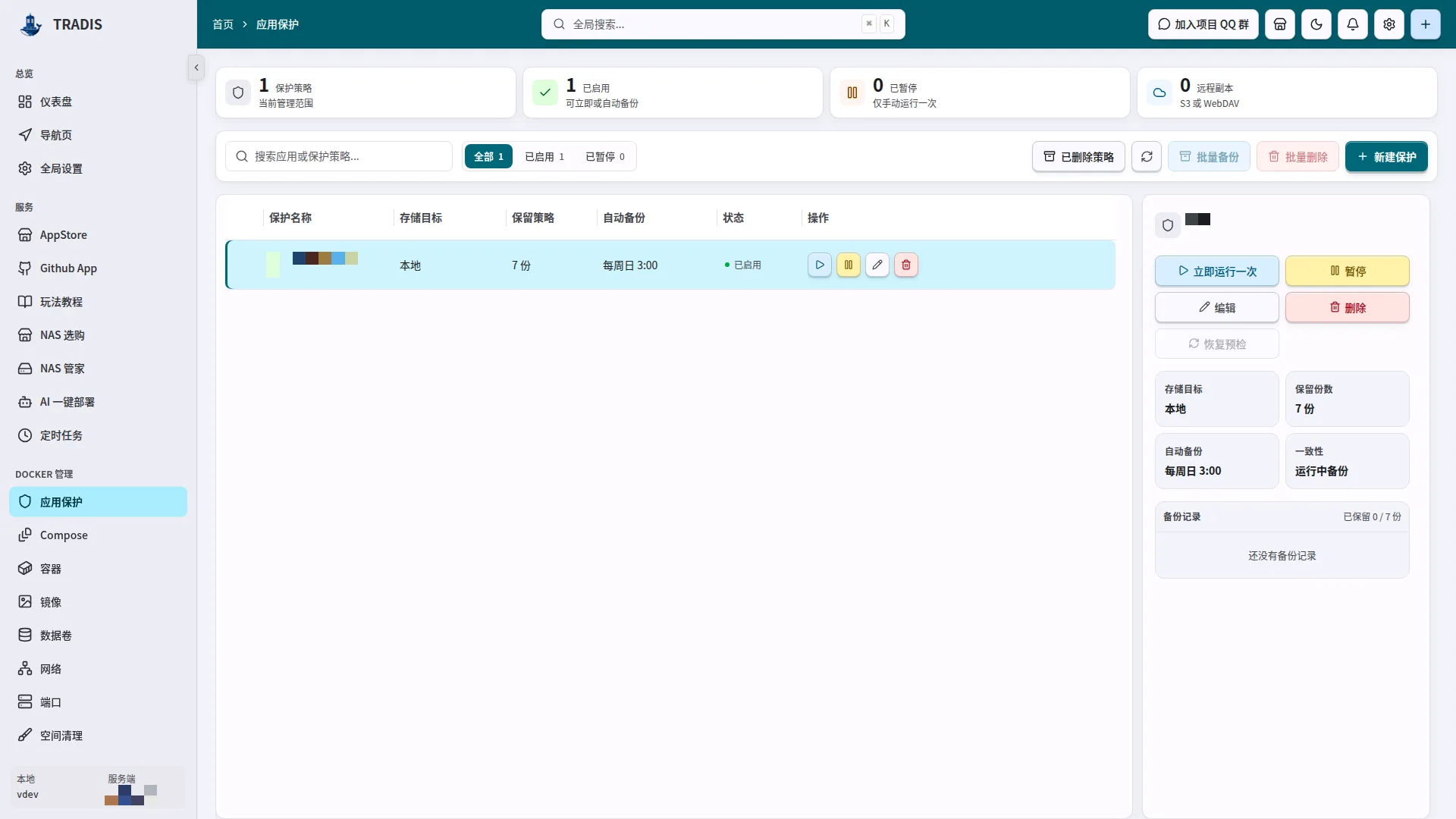This screenshot has width=1456, height=819.
Task: Select the 已暂停 0 filter tab
Action: tap(605, 157)
